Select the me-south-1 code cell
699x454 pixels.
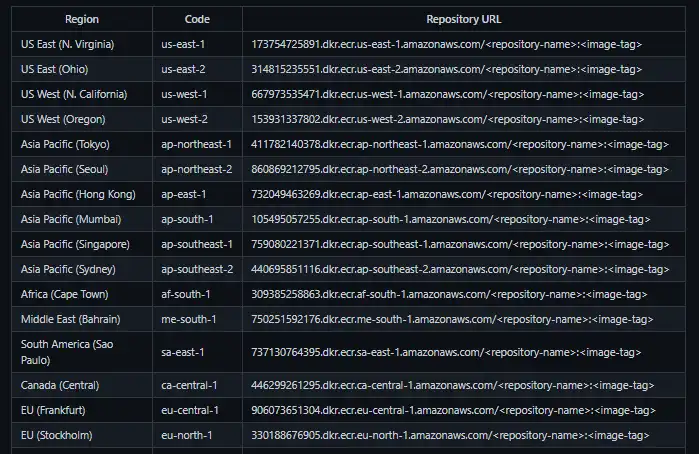197,319
